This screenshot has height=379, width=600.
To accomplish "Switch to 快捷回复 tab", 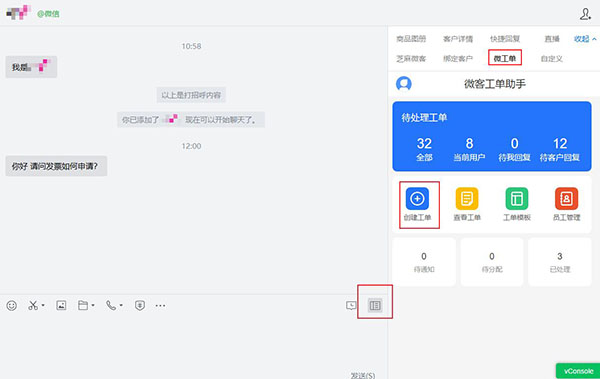I will pyautogui.click(x=505, y=39).
